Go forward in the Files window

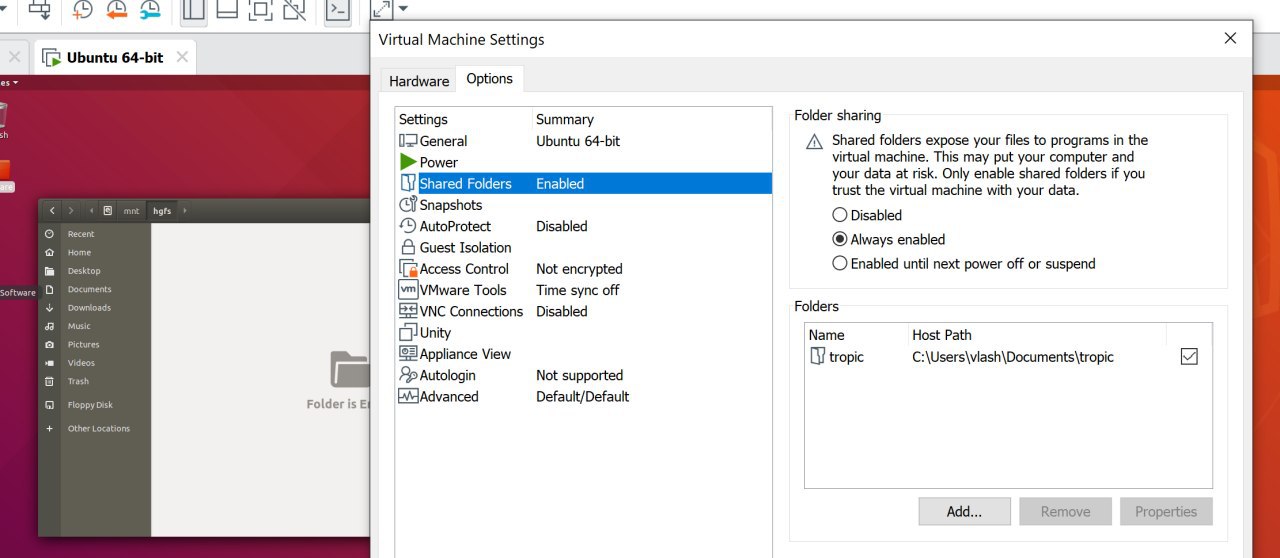pos(71,211)
